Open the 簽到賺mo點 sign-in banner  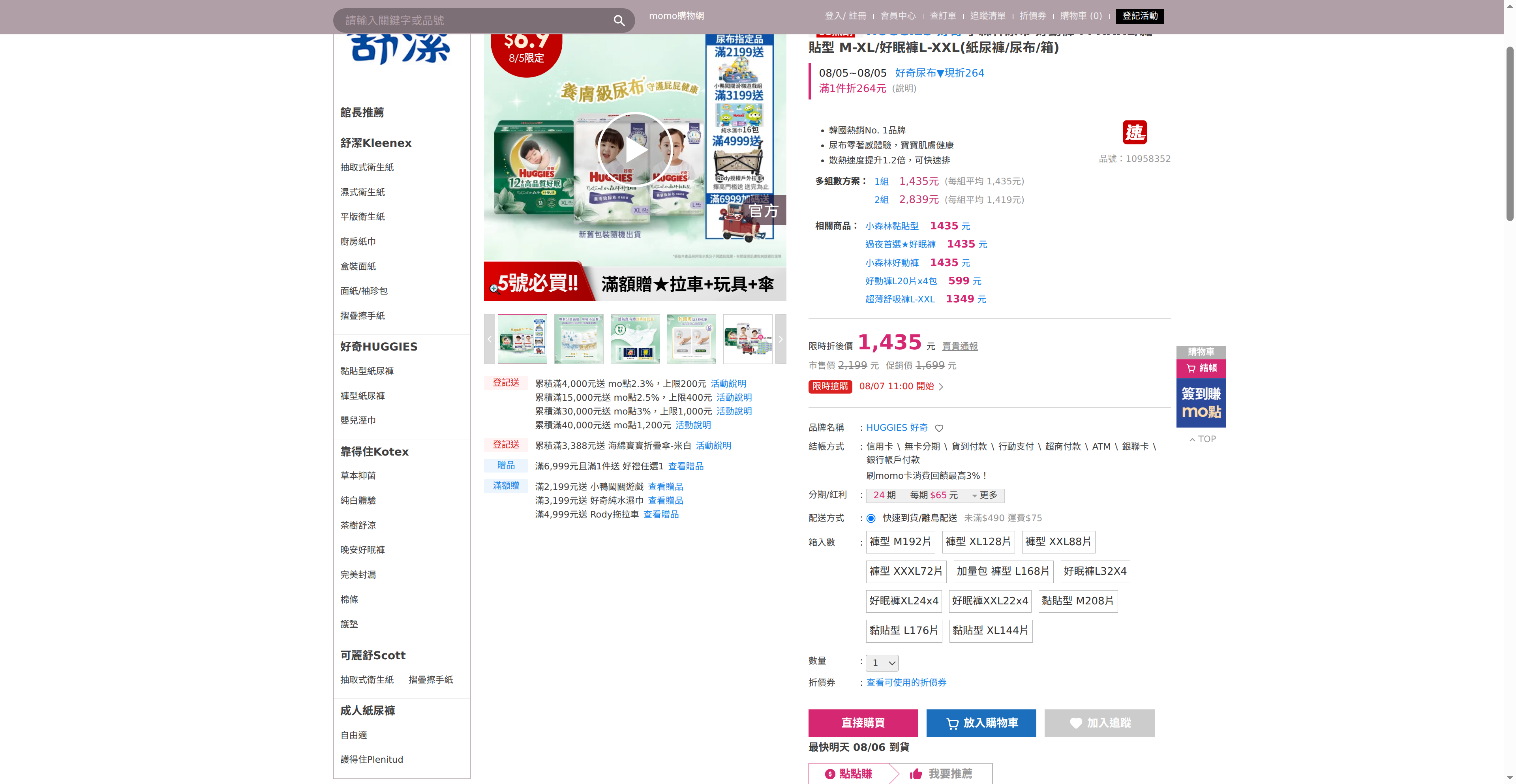click(1201, 403)
